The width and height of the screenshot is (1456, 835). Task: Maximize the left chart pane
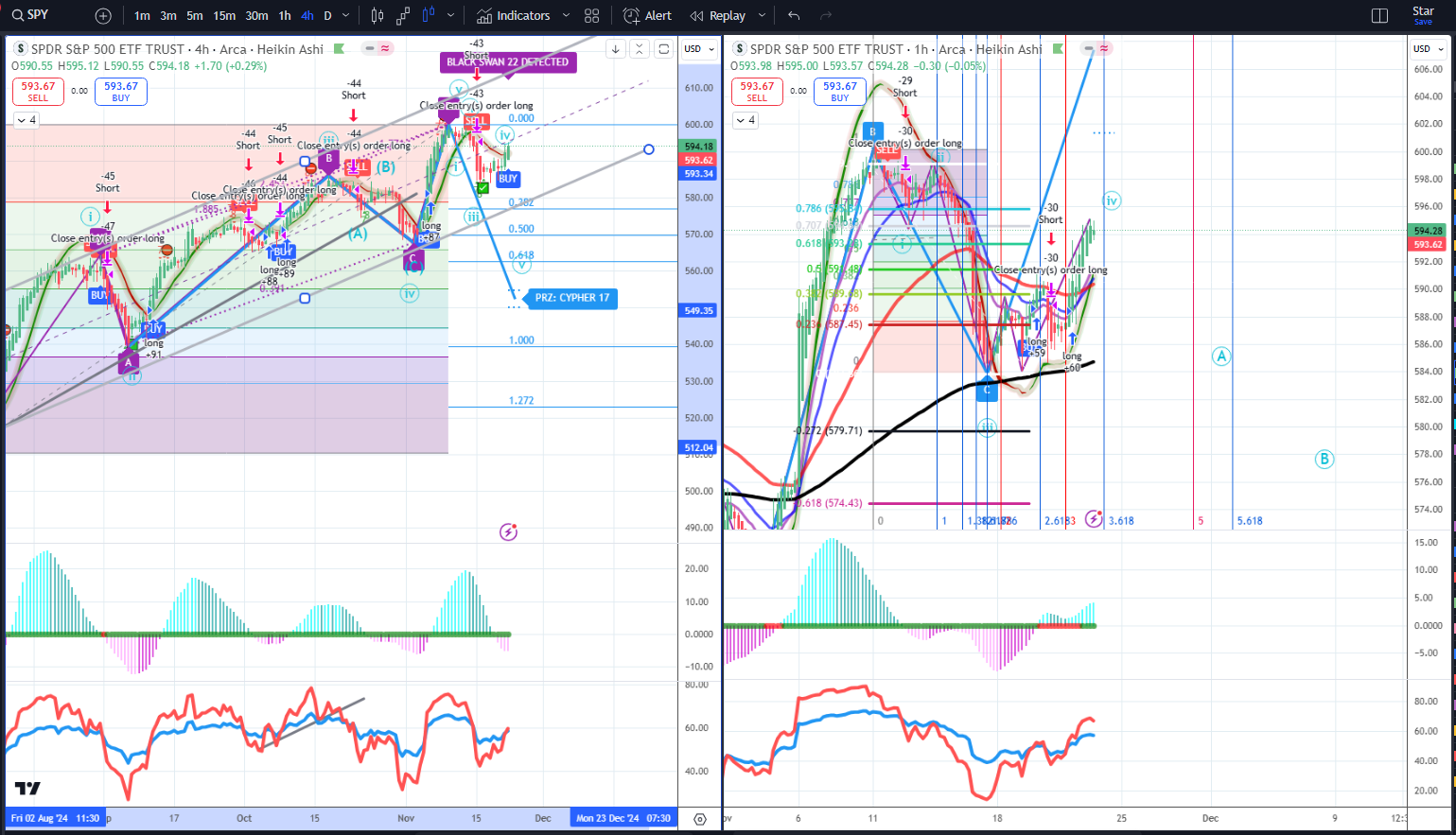coord(664,49)
